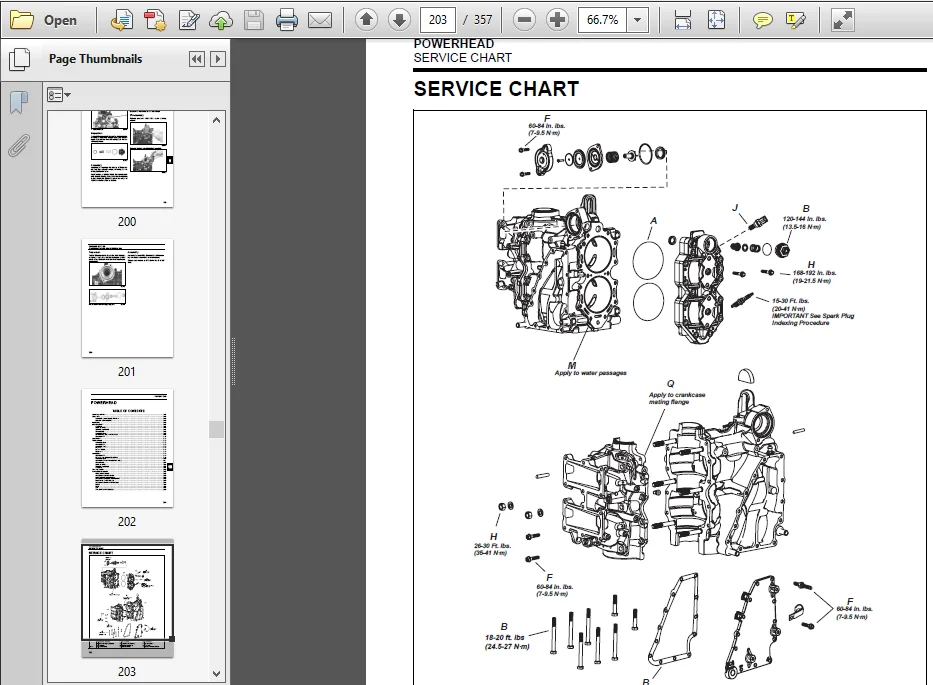Click the 'Apply to water passages' label

(590, 373)
